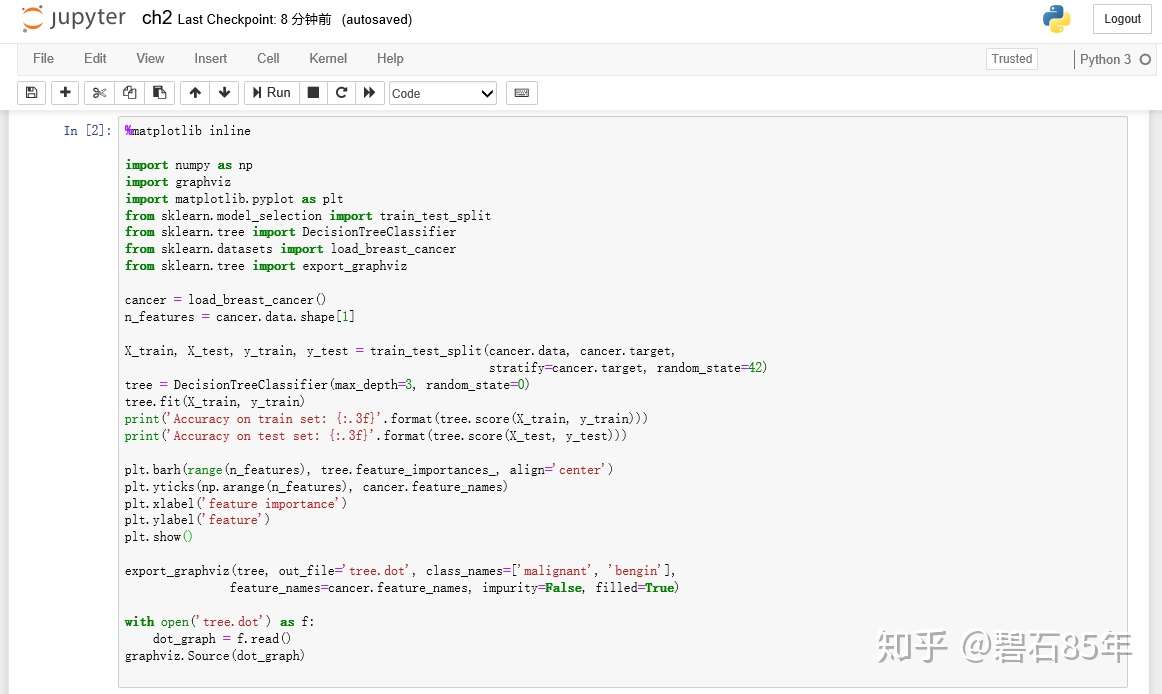This screenshot has width=1162, height=694.
Task: Move the selected cell up
Action: 195,93
